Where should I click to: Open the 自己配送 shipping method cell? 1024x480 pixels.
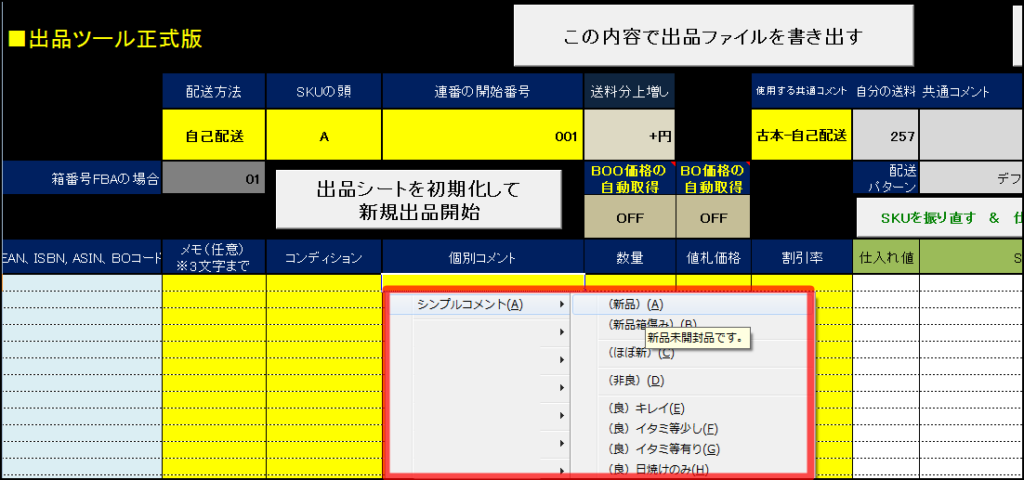tap(214, 135)
